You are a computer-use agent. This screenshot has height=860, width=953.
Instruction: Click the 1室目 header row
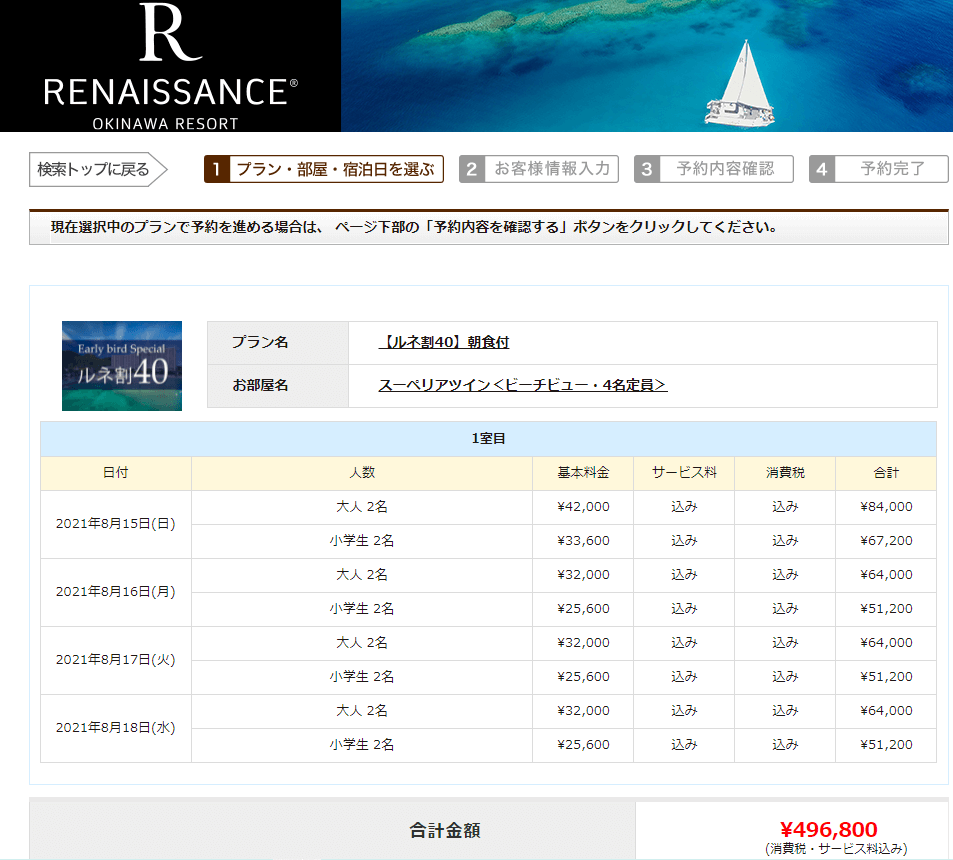click(x=488, y=439)
